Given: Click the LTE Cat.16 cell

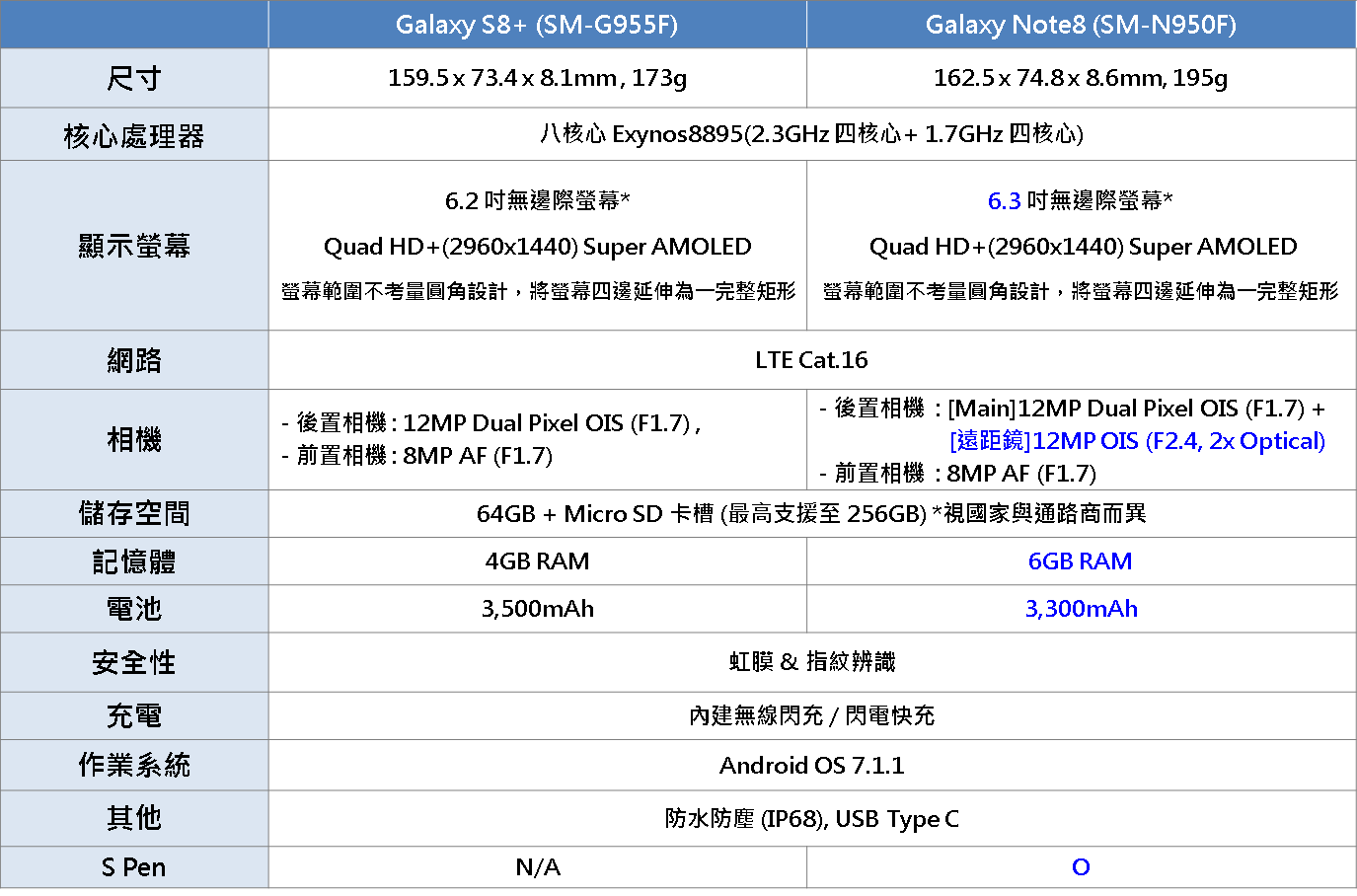Looking at the screenshot, I should (x=811, y=360).
